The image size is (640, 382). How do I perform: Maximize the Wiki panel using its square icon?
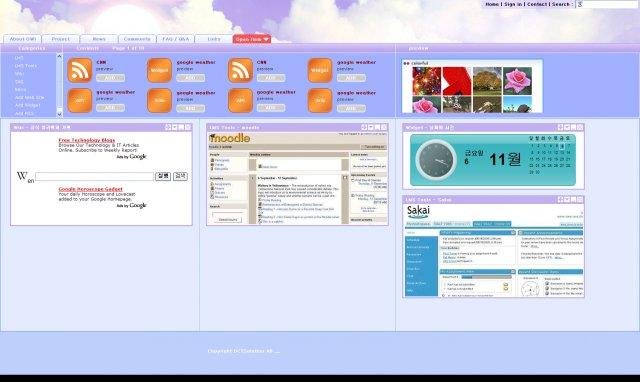point(181,127)
